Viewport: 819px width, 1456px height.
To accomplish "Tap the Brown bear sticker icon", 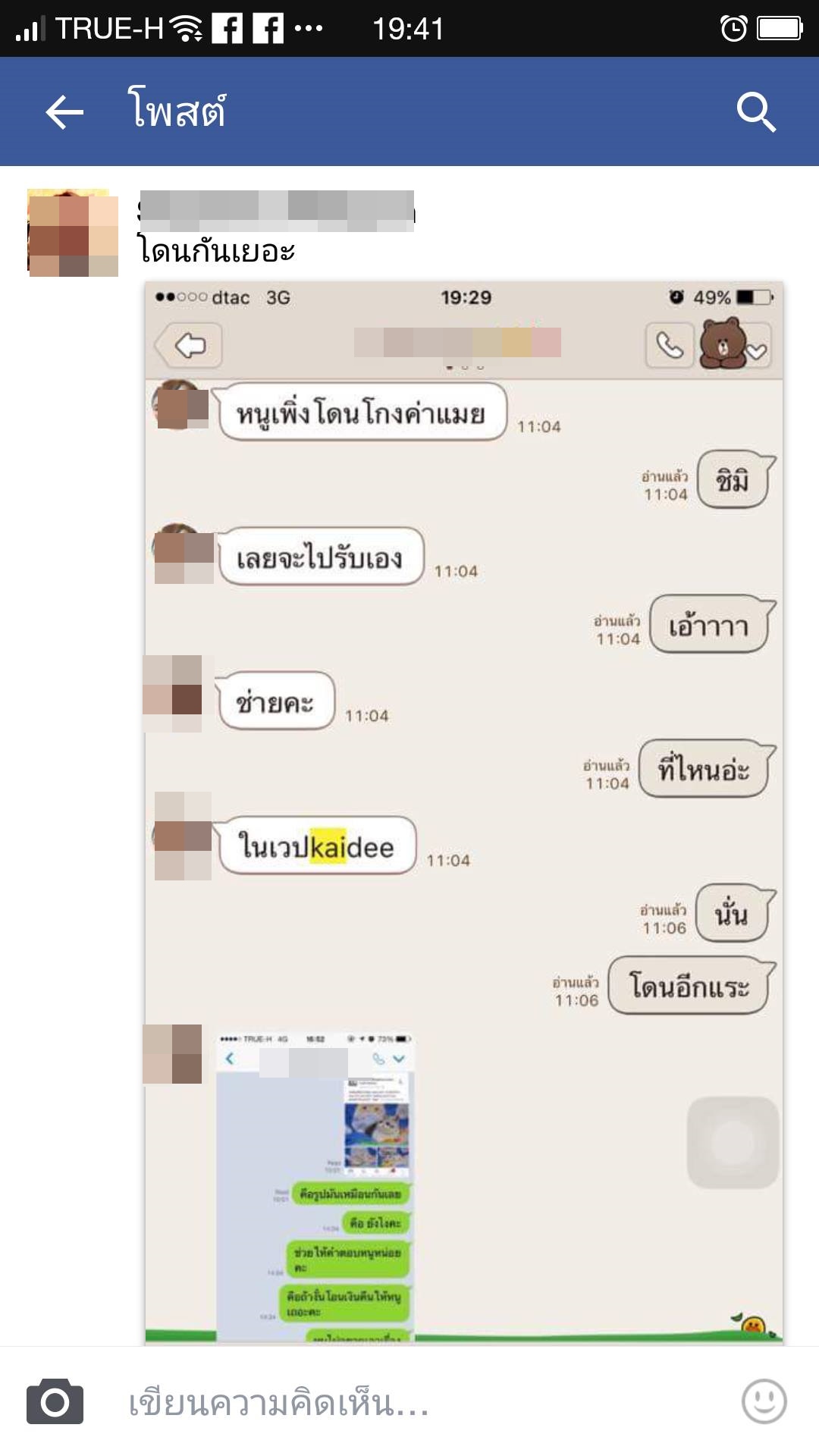I will [x=721, y=344].
